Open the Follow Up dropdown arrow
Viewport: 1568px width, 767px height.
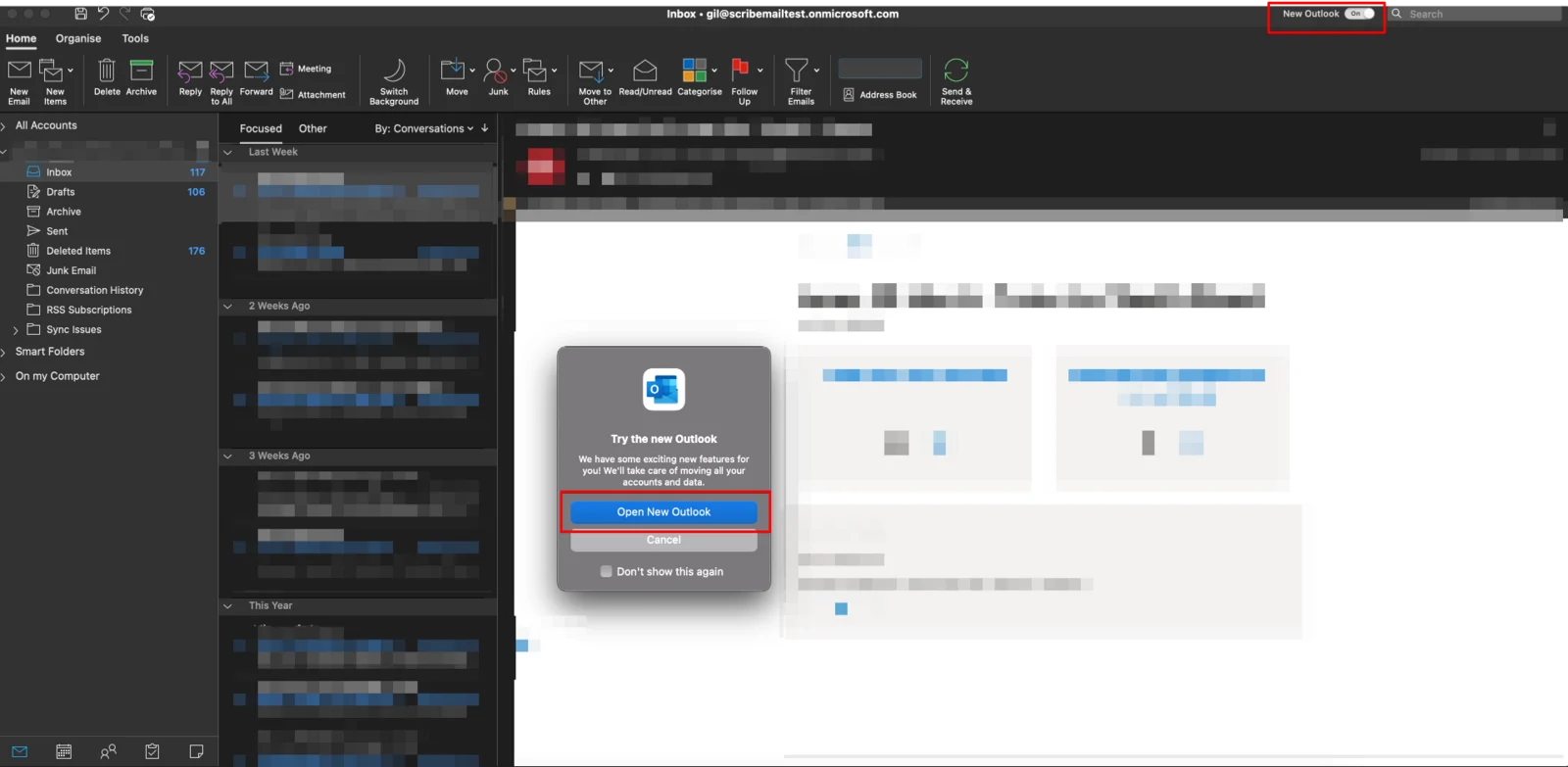click(x=759, y=71)
